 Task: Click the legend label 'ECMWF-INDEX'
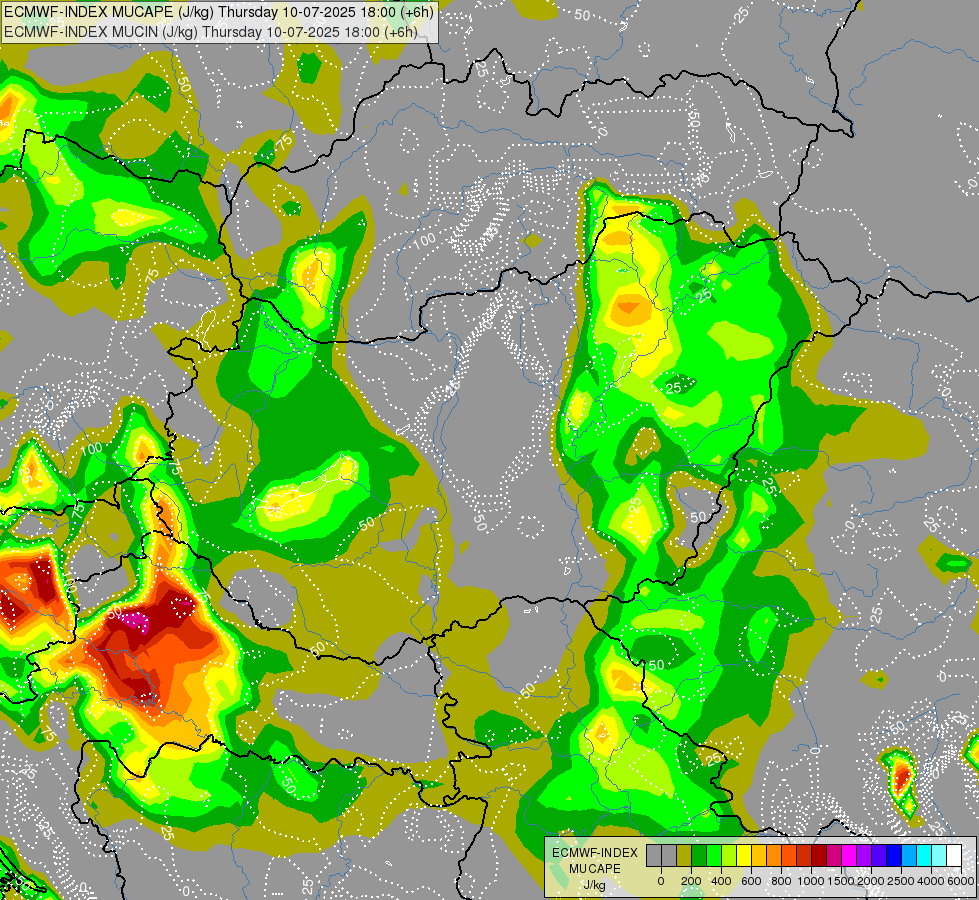(595, 853)
